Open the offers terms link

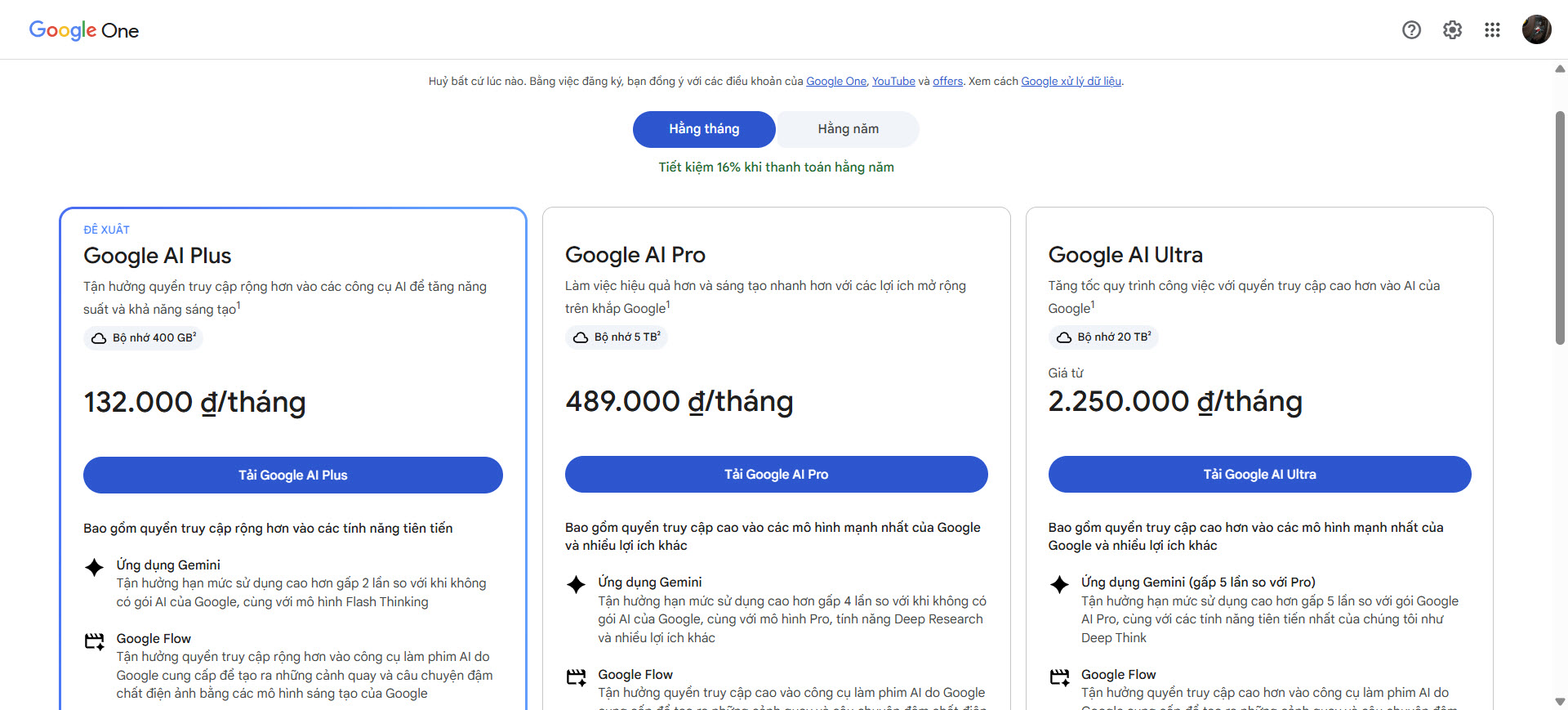tap(947, 81)
